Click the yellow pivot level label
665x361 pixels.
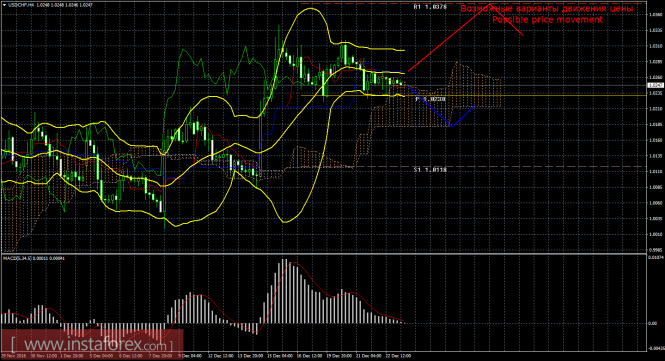[x=430, y=99]
